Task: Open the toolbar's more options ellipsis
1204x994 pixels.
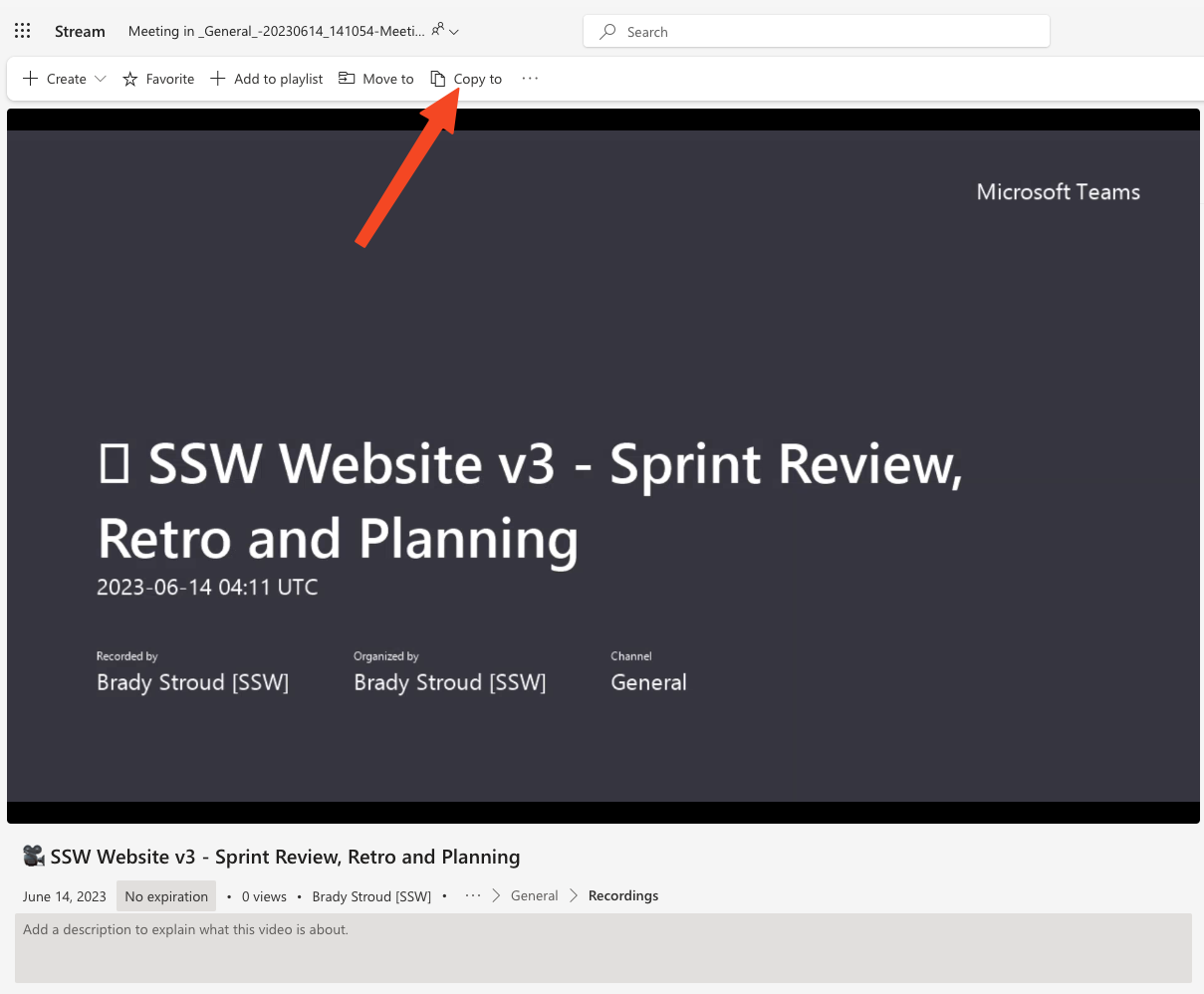Action: (x=530, y=79)
